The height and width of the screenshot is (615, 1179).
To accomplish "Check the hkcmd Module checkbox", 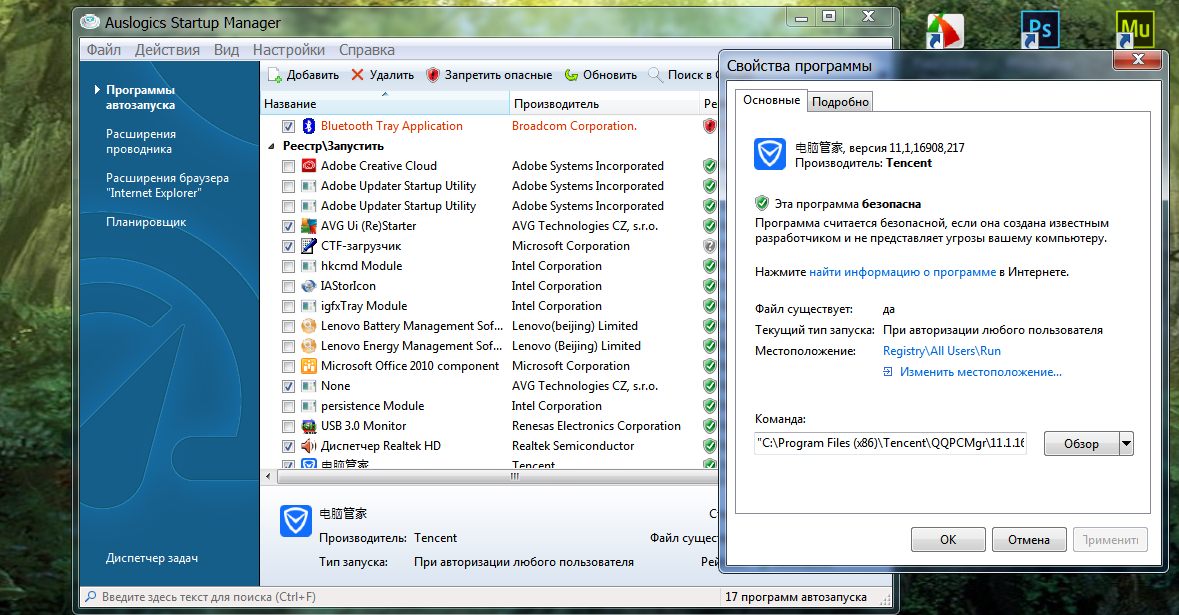I will tap(288, 266).
